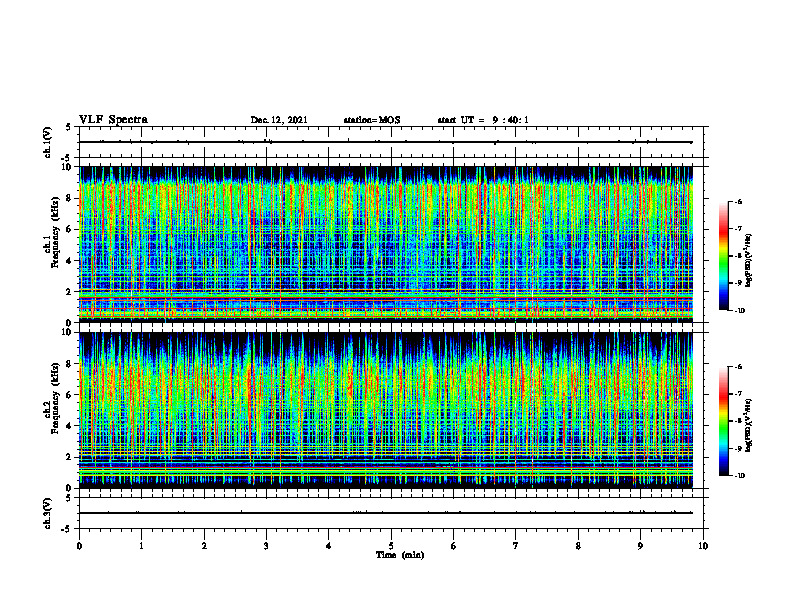Viewport: 792px width, 612px height.
Task: Click the "-10" label on ch.1 colorbar
Action: tap(740, 311)
